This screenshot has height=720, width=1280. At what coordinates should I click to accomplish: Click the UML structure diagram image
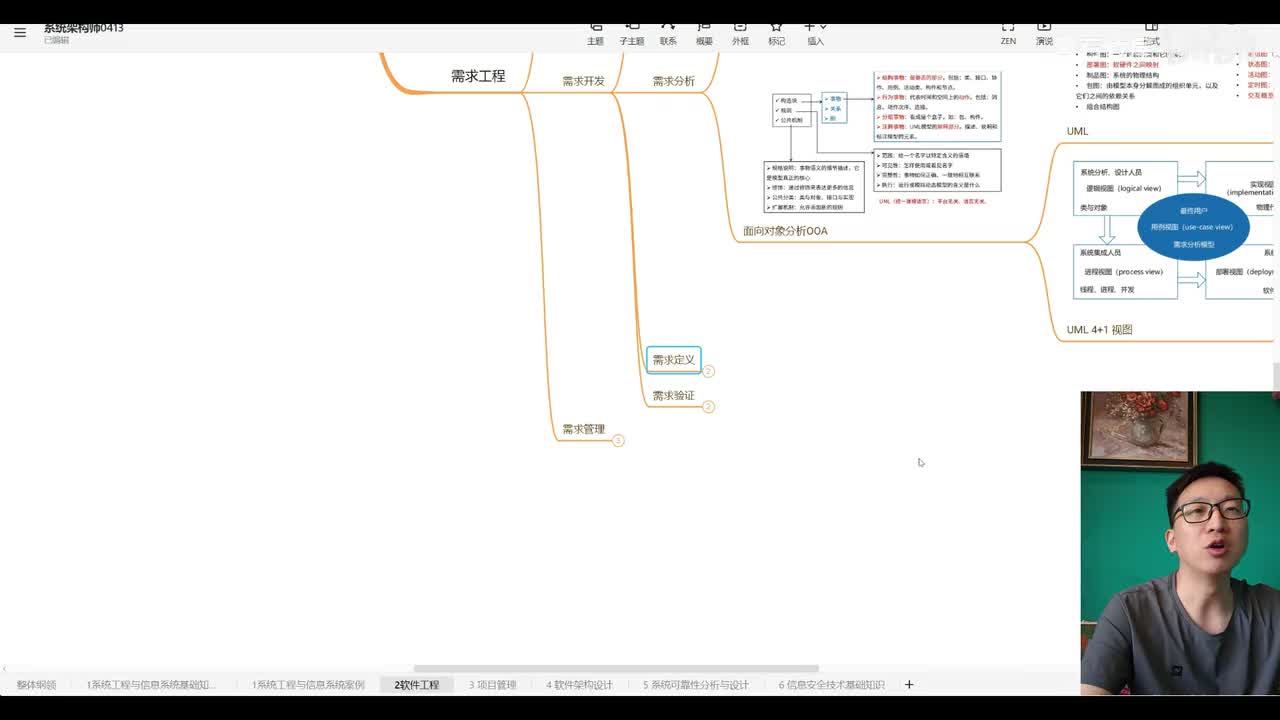[883, 142]
